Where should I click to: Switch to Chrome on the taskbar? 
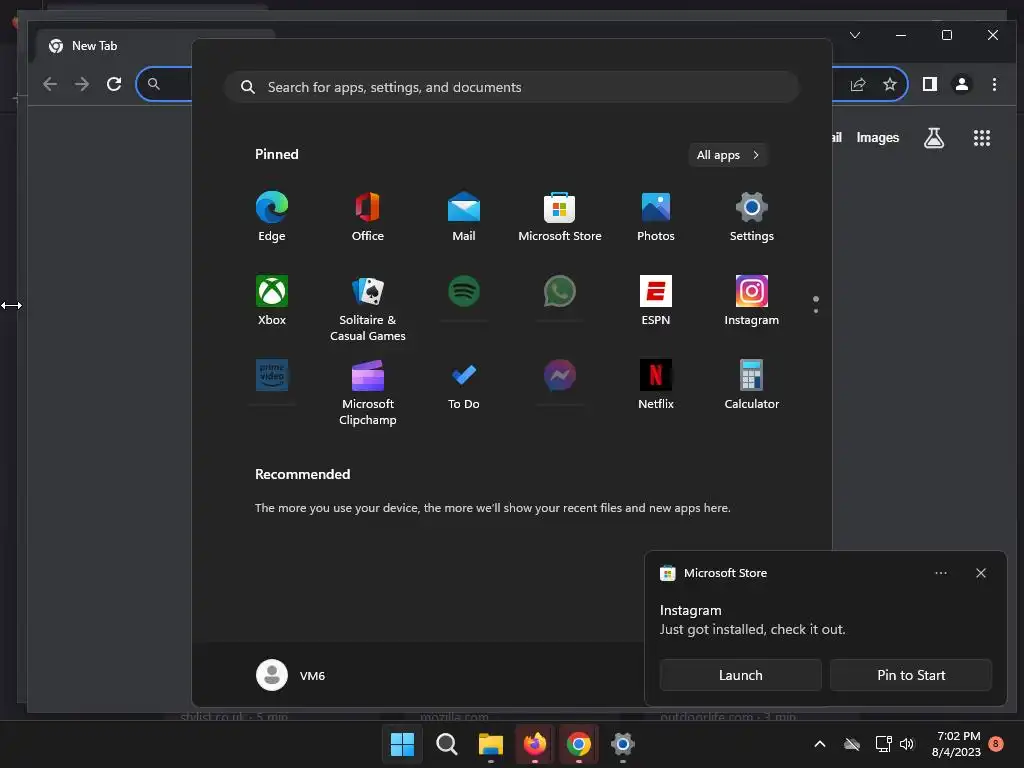tap(579, 744)
